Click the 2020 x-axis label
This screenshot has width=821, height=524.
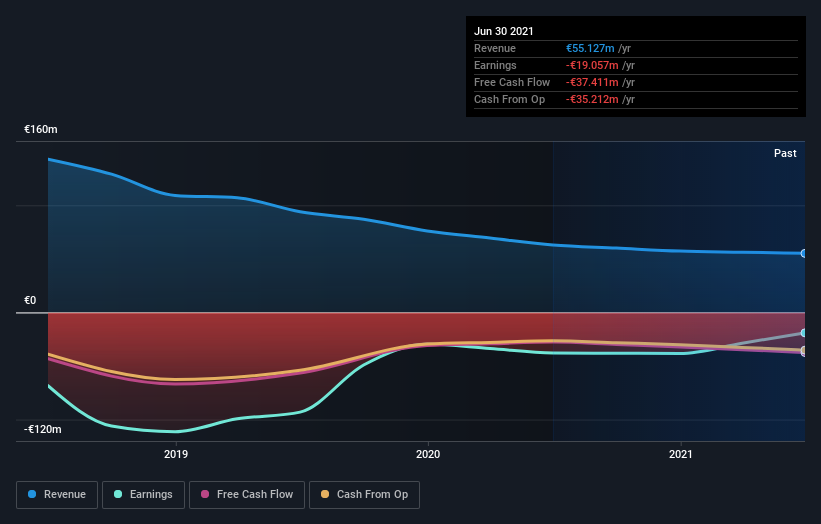point(428,454)
